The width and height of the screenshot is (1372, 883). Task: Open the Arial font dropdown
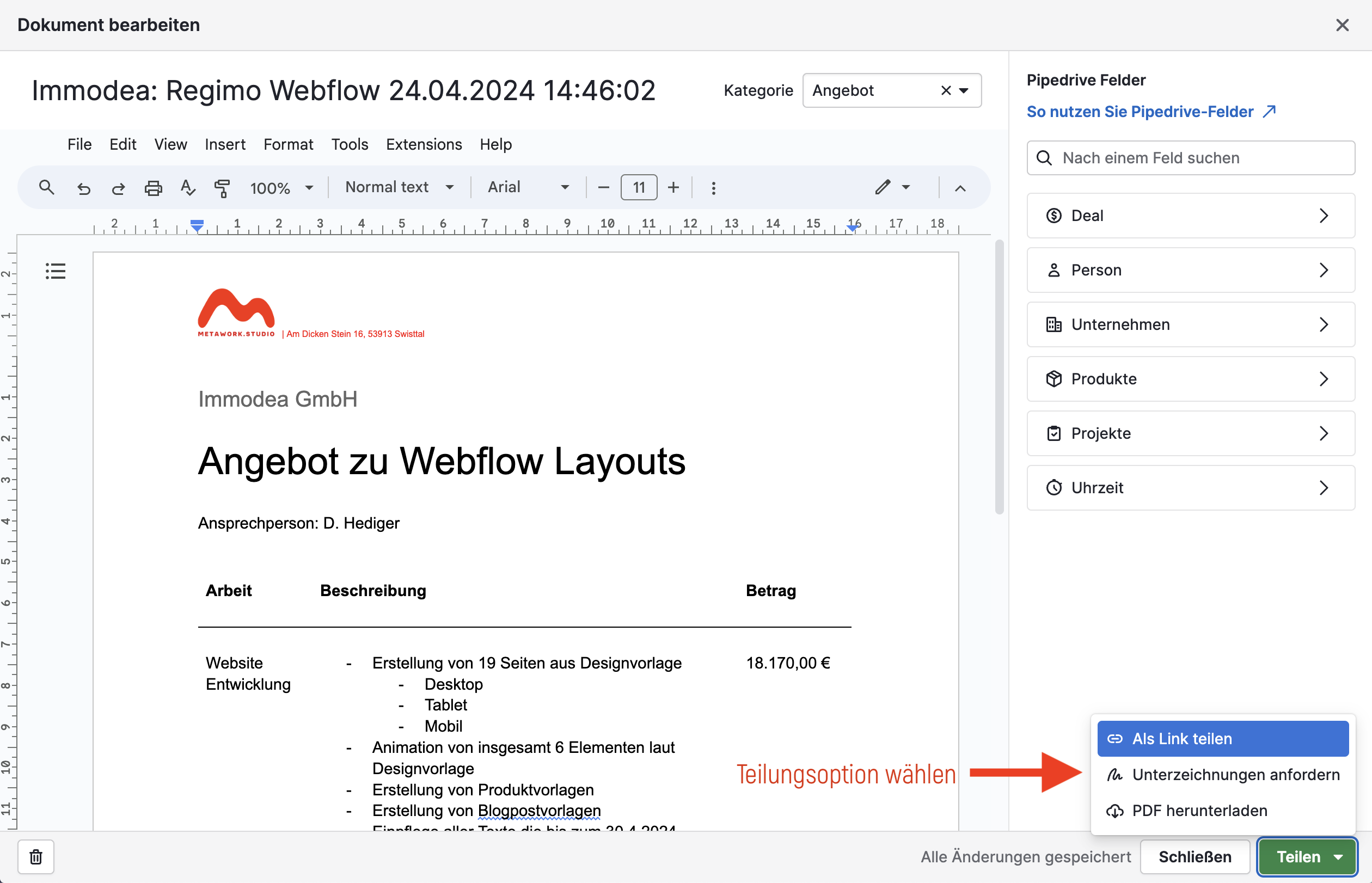coord(528,187)
